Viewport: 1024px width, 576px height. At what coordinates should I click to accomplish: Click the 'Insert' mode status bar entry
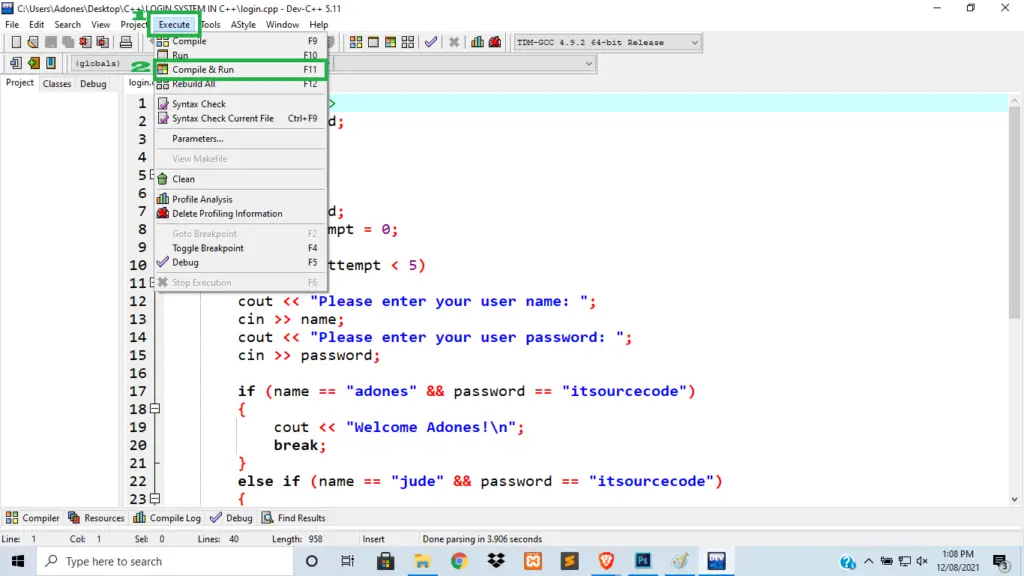coord(374,539)
